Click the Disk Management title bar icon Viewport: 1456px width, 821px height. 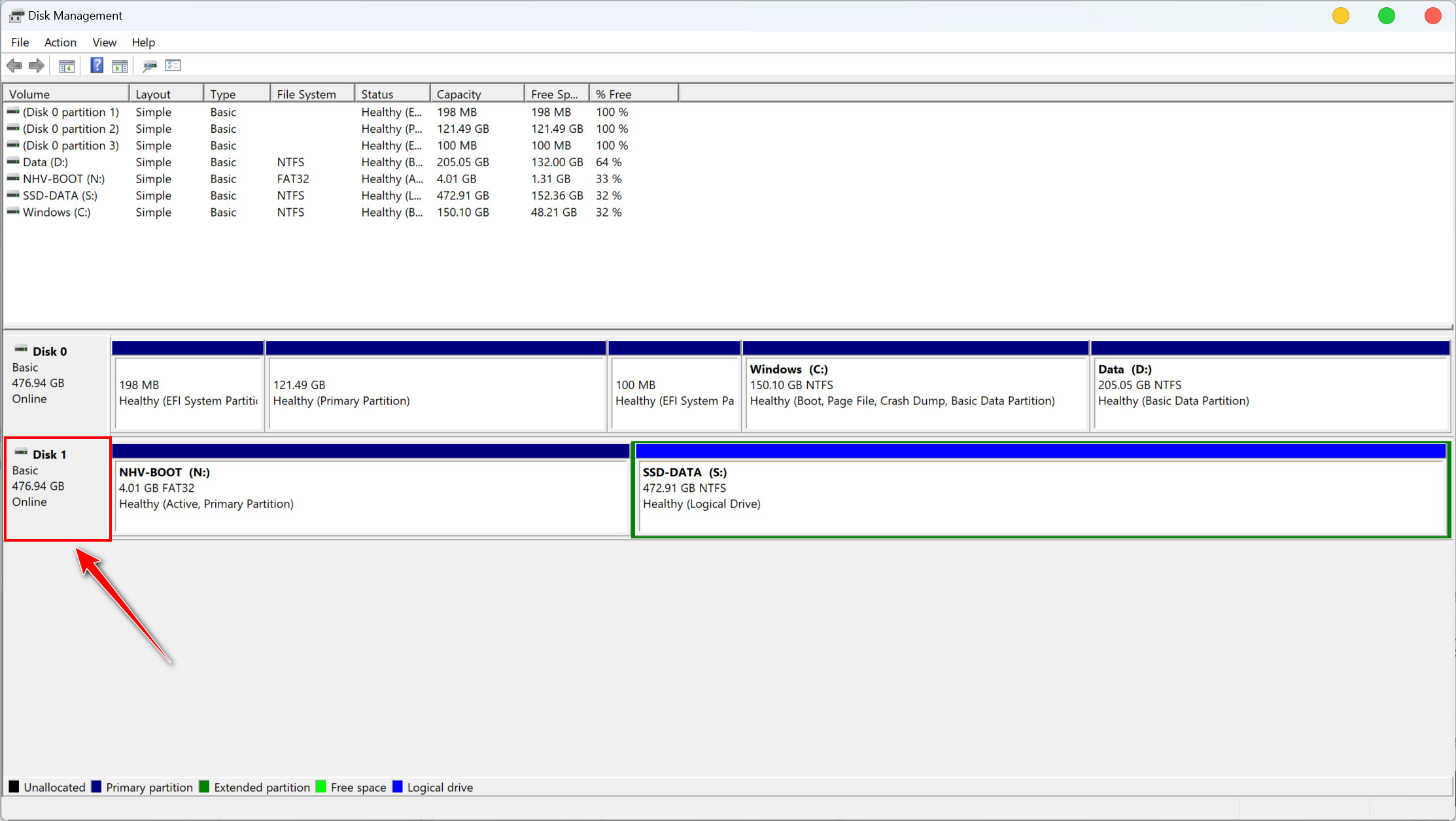click(x=16, y=16)
